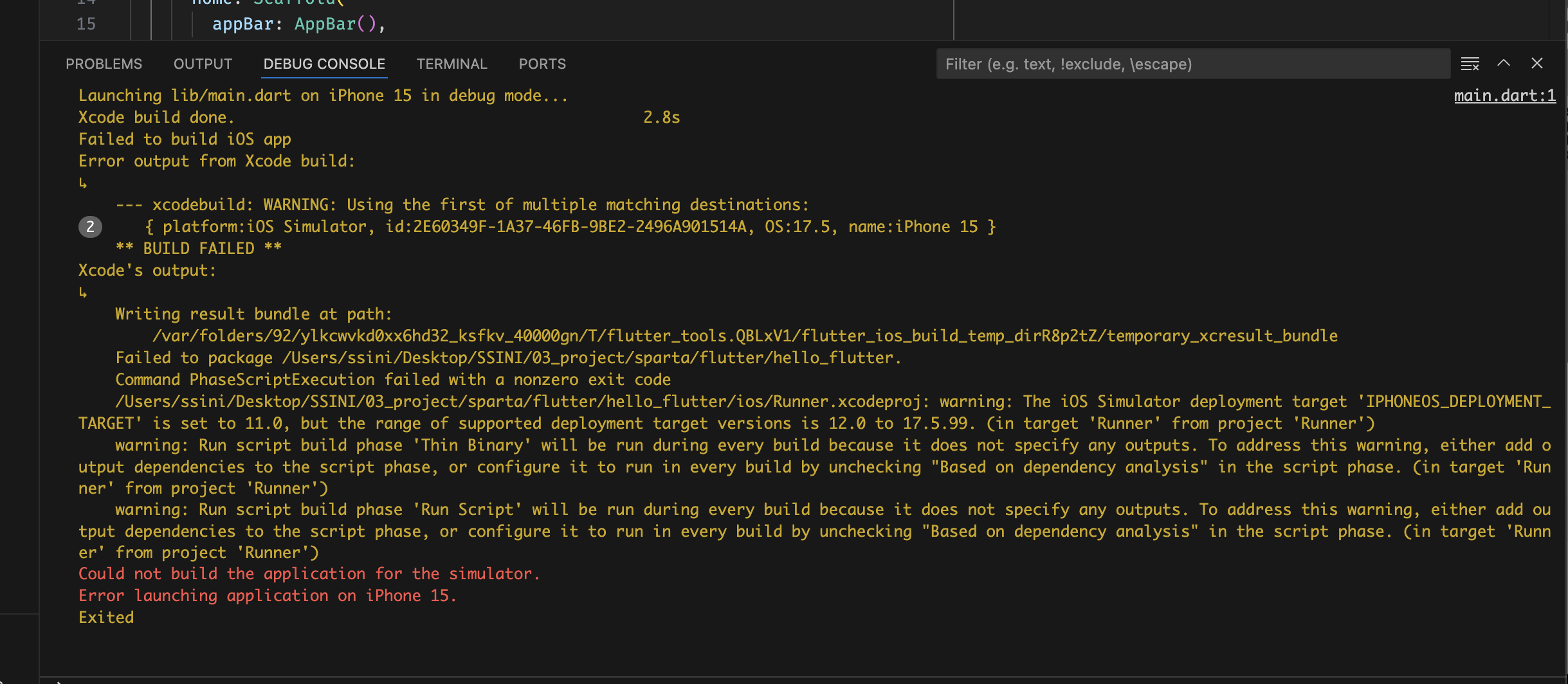The width and height of the screenshot is (1568, 684).
Task: Select the 'Exited' status line
Action: click(x=106, y=617)
